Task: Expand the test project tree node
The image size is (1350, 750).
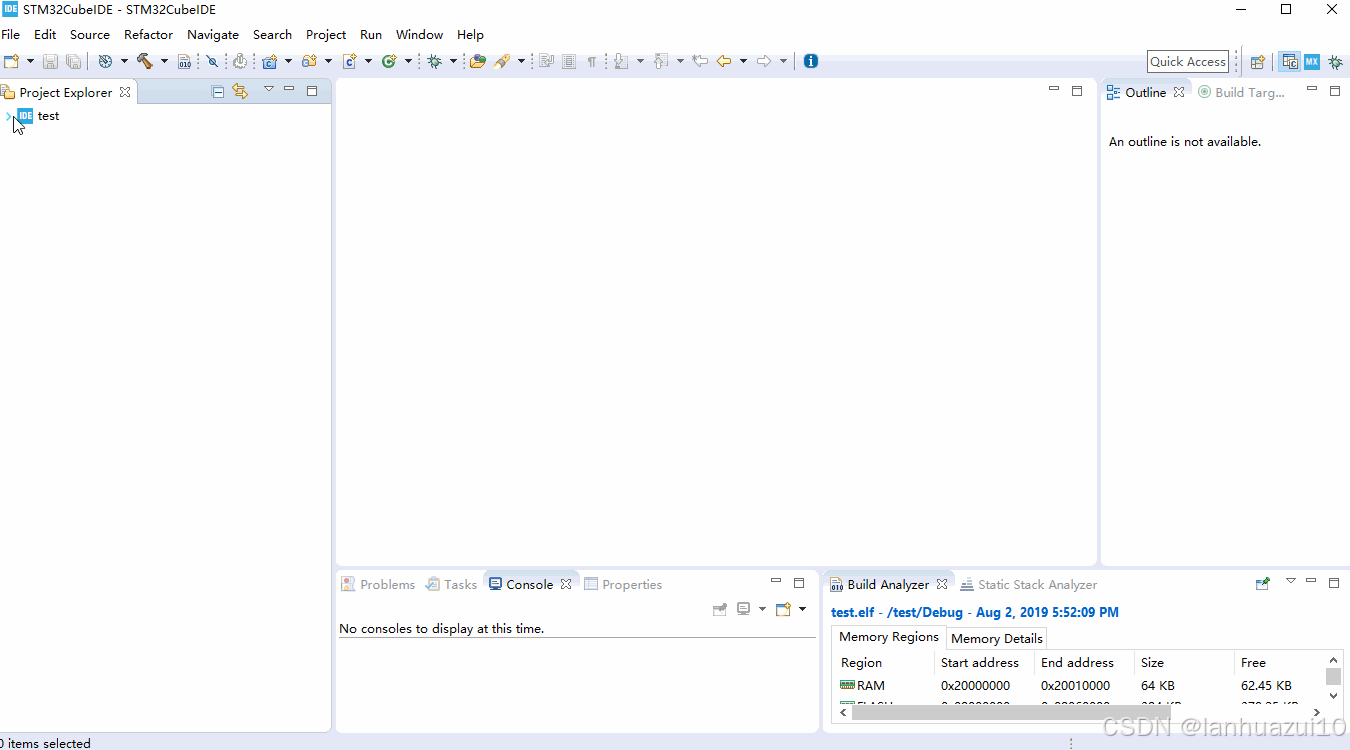Action: click(9, 116)
